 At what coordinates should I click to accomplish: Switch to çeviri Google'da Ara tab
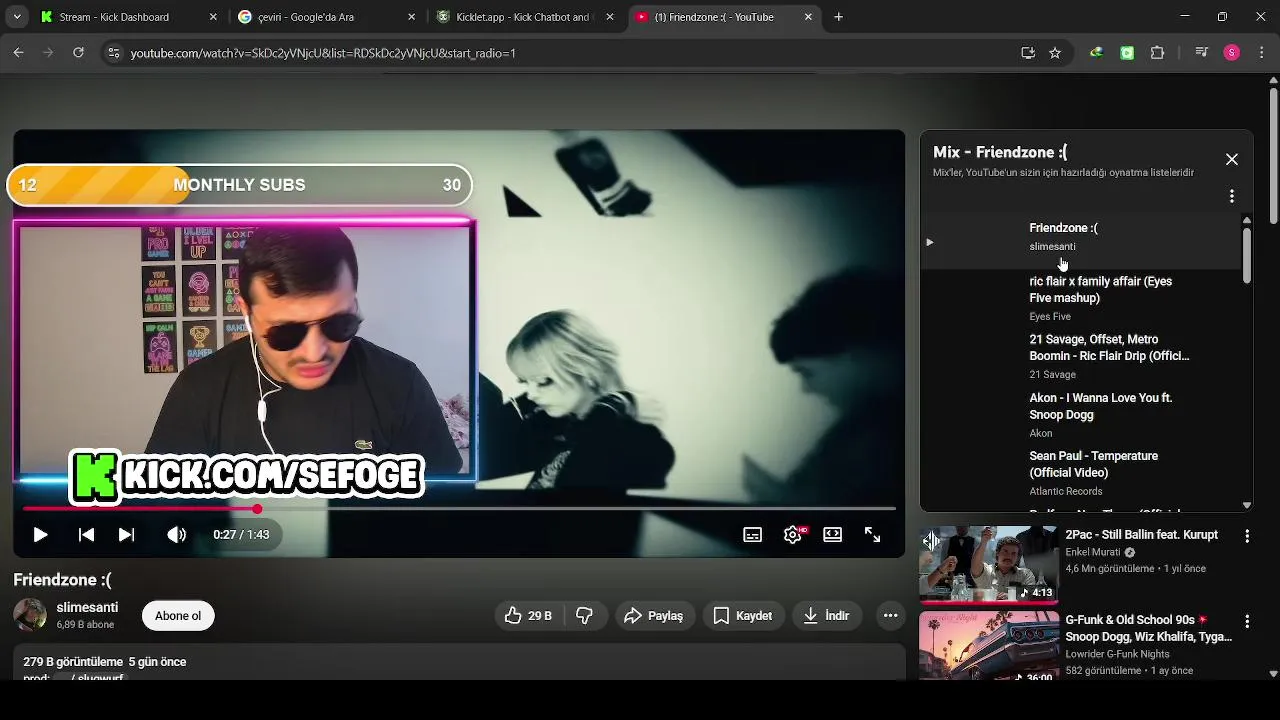327,17
